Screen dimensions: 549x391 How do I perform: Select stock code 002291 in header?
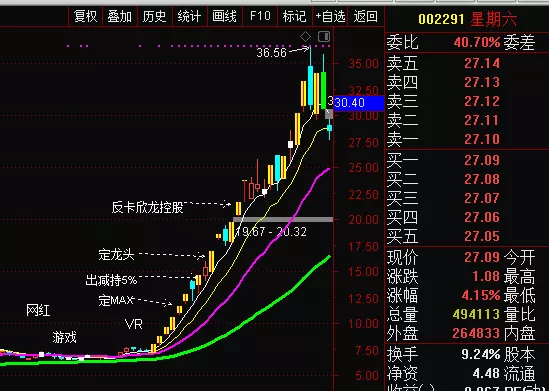pyautogui.click(x=442, y=19)
